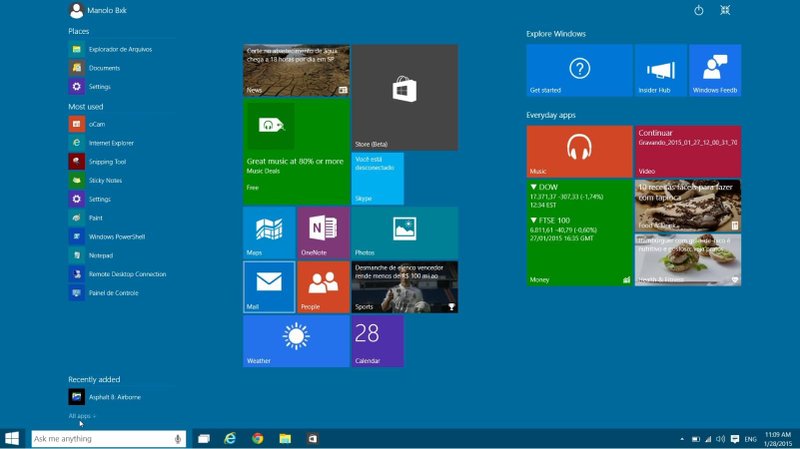
Task: Open Task View on the taskbar
Action: [x=204, y=438]
